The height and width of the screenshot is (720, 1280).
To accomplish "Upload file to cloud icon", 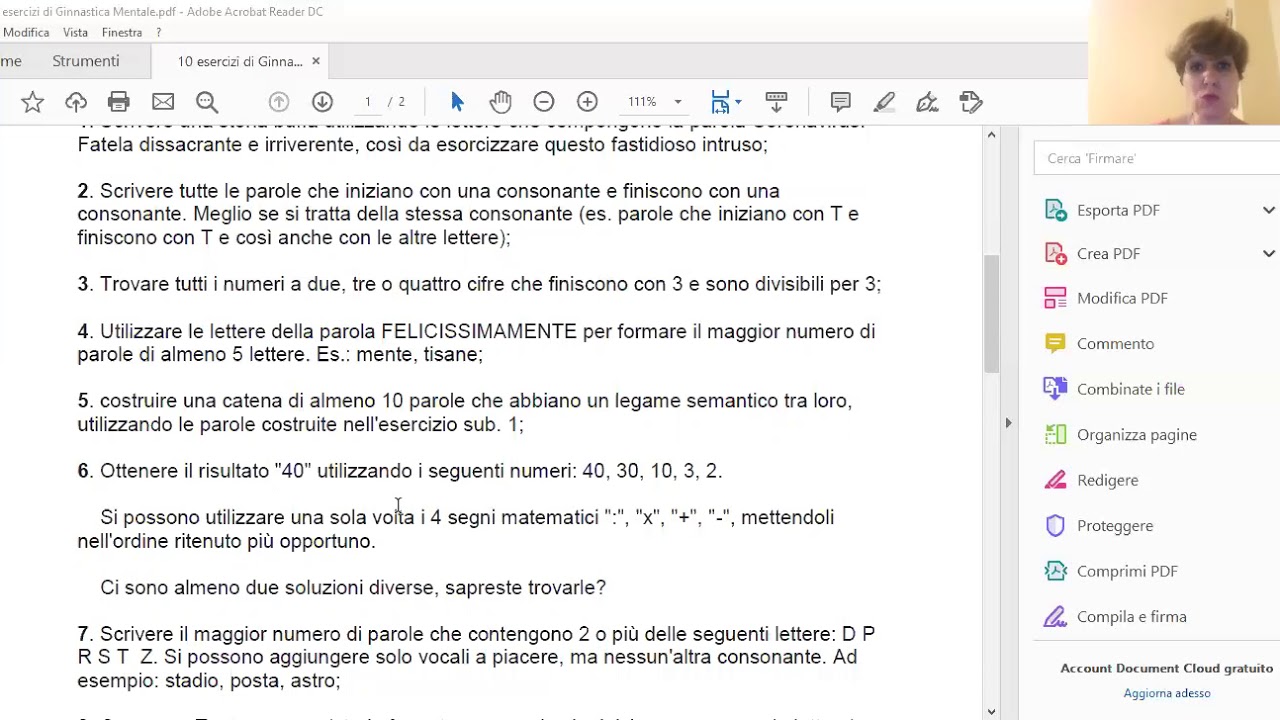I will click(x=76, y=102).
